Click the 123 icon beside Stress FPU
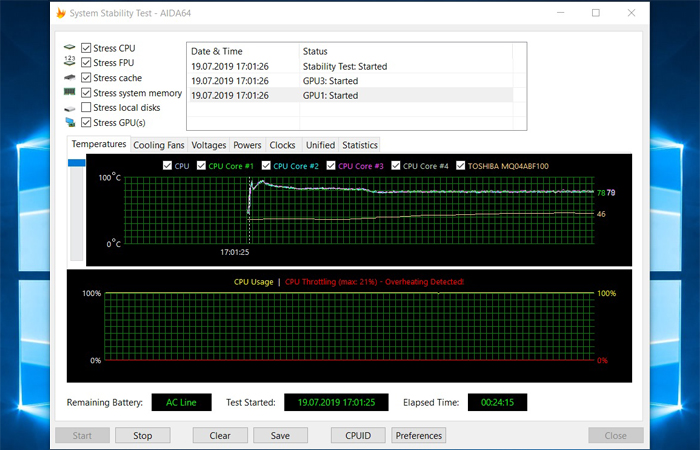 [x=70, y=63]
